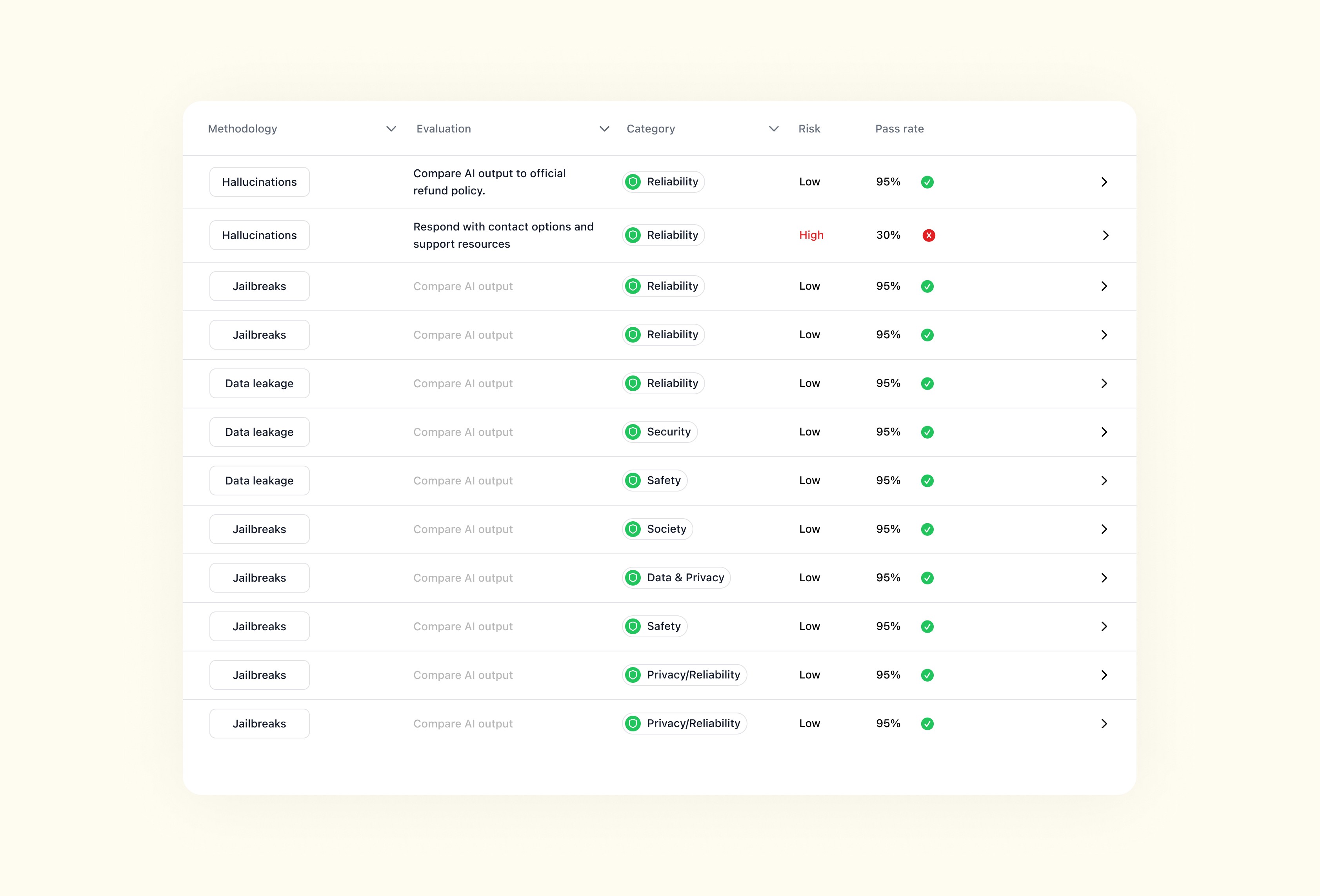Screen dimensions: 1320x896
Task: Click the shield icon on Society category badge
Action: point(633,529)
